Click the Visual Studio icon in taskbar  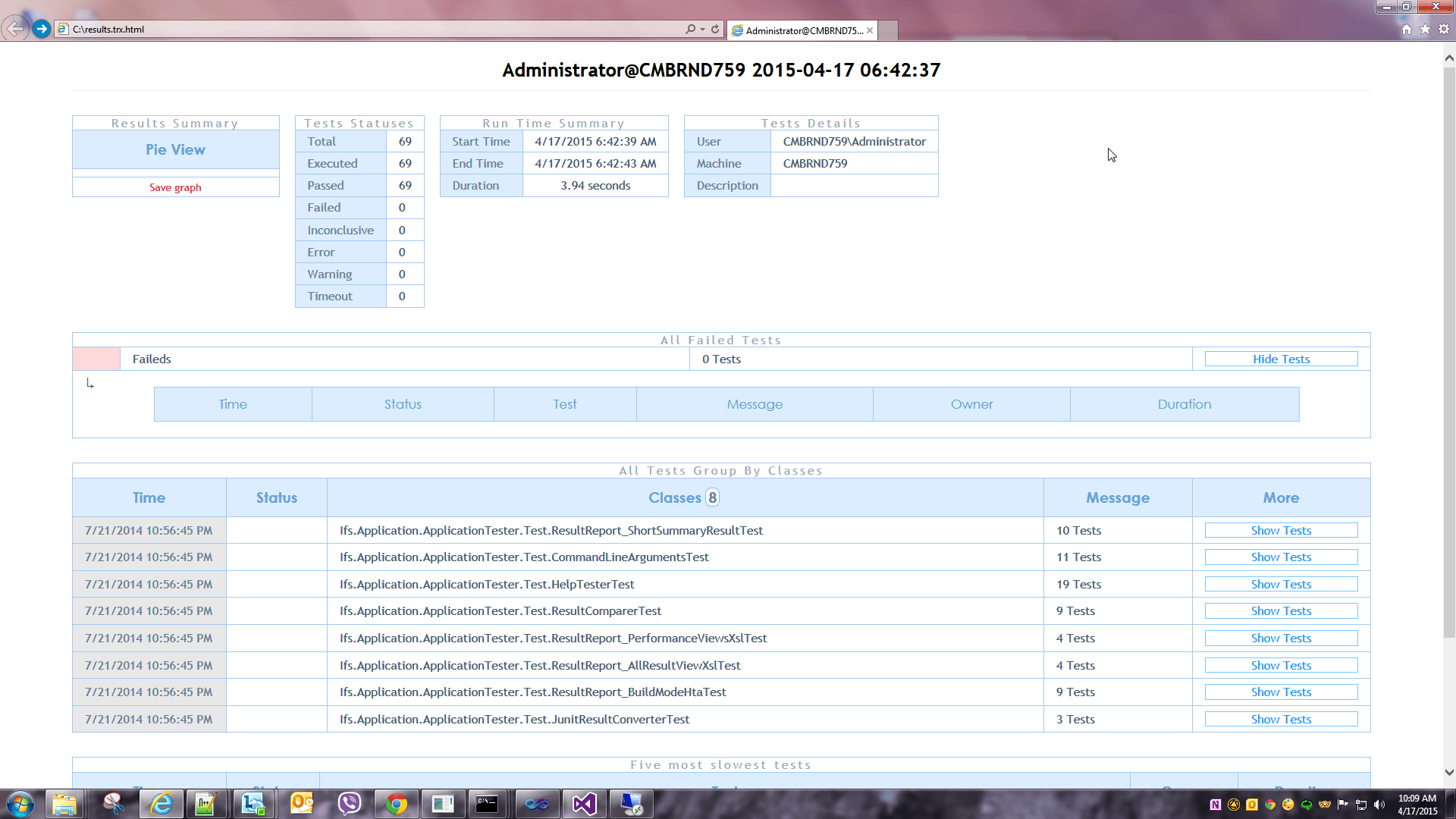click(x=584, y=803)
